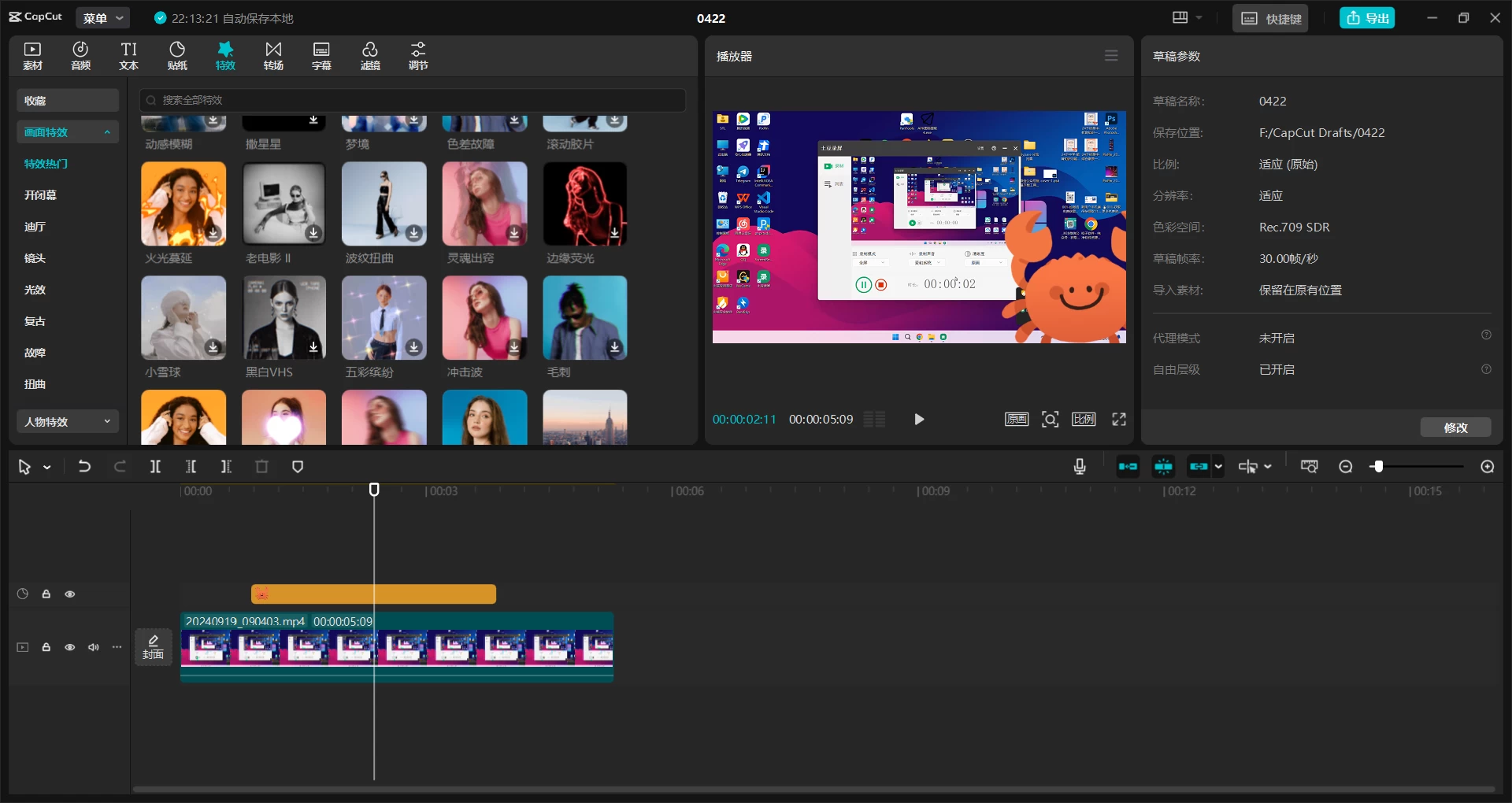Select the 故障 effects category
Image resolution: width=1512 pixels, height=803 pixels.
click(x=35, y=353)
